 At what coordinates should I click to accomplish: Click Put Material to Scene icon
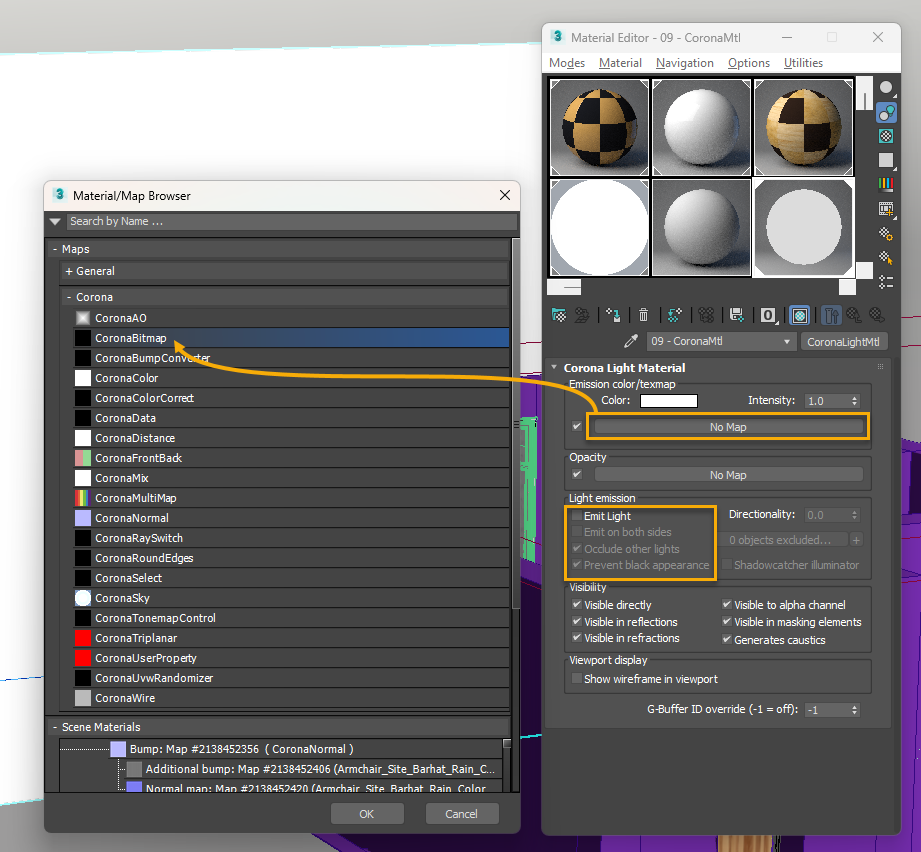(x=581, y=315)
